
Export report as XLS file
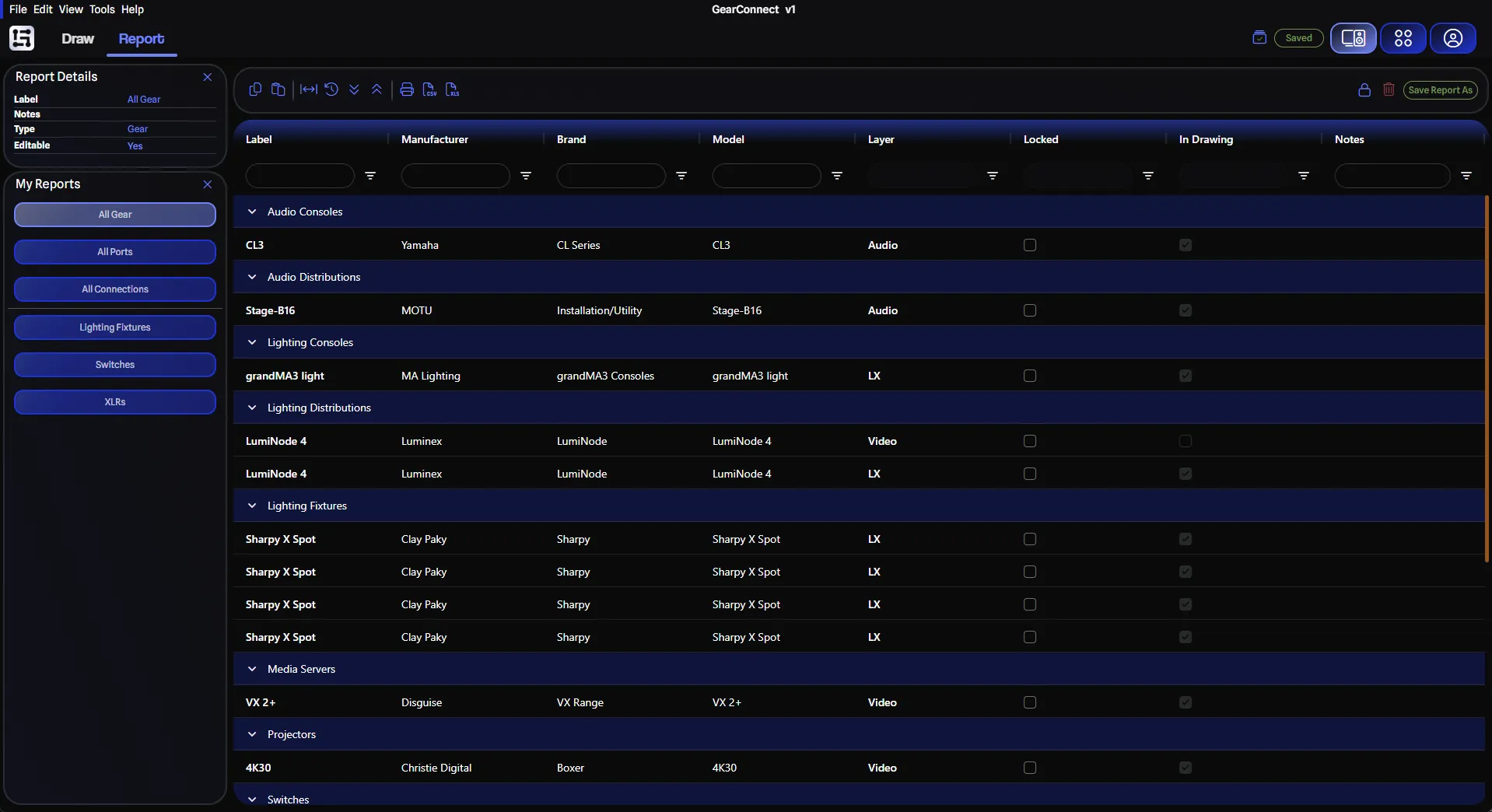coord(452,89)
